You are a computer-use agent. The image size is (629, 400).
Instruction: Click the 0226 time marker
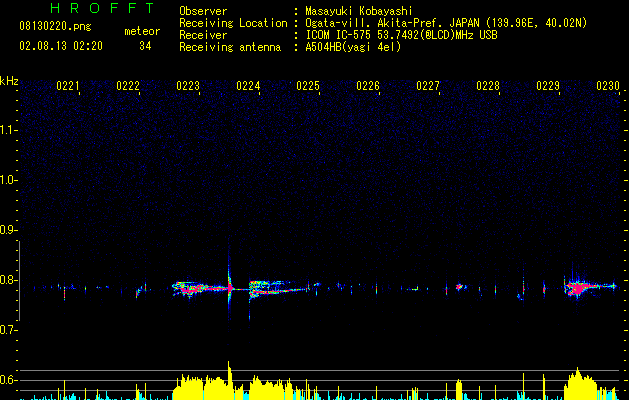[368, 86]
